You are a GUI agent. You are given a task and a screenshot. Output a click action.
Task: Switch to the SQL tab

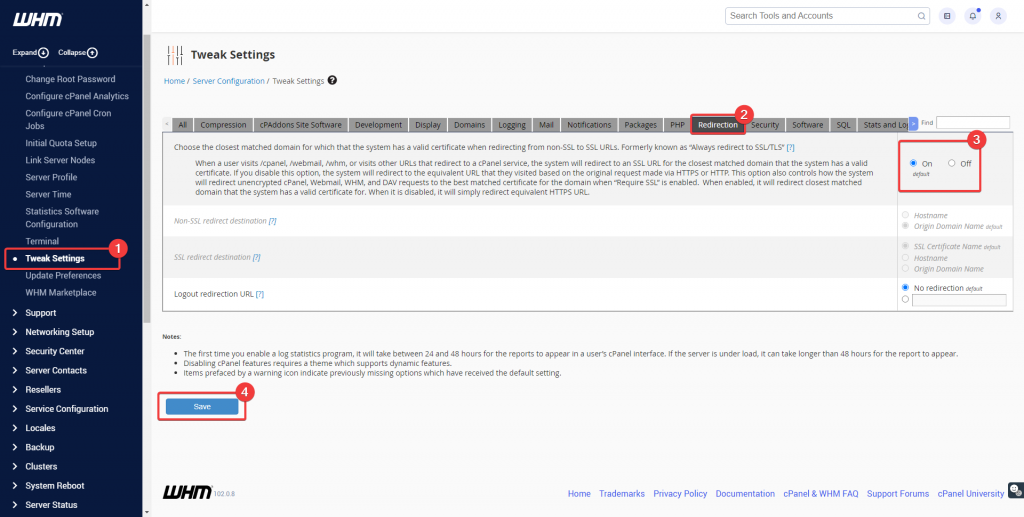coord(843,125)
